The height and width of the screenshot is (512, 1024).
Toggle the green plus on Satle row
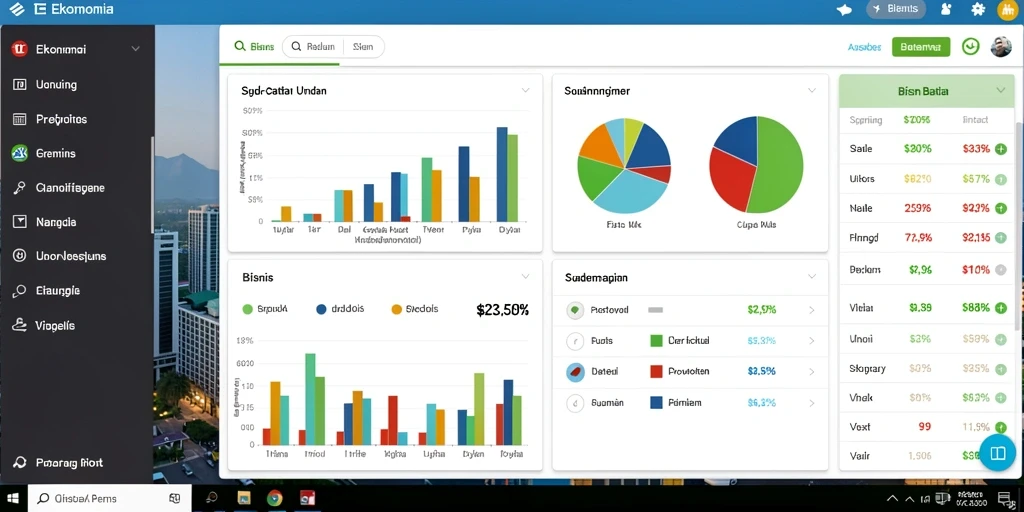1000,149
